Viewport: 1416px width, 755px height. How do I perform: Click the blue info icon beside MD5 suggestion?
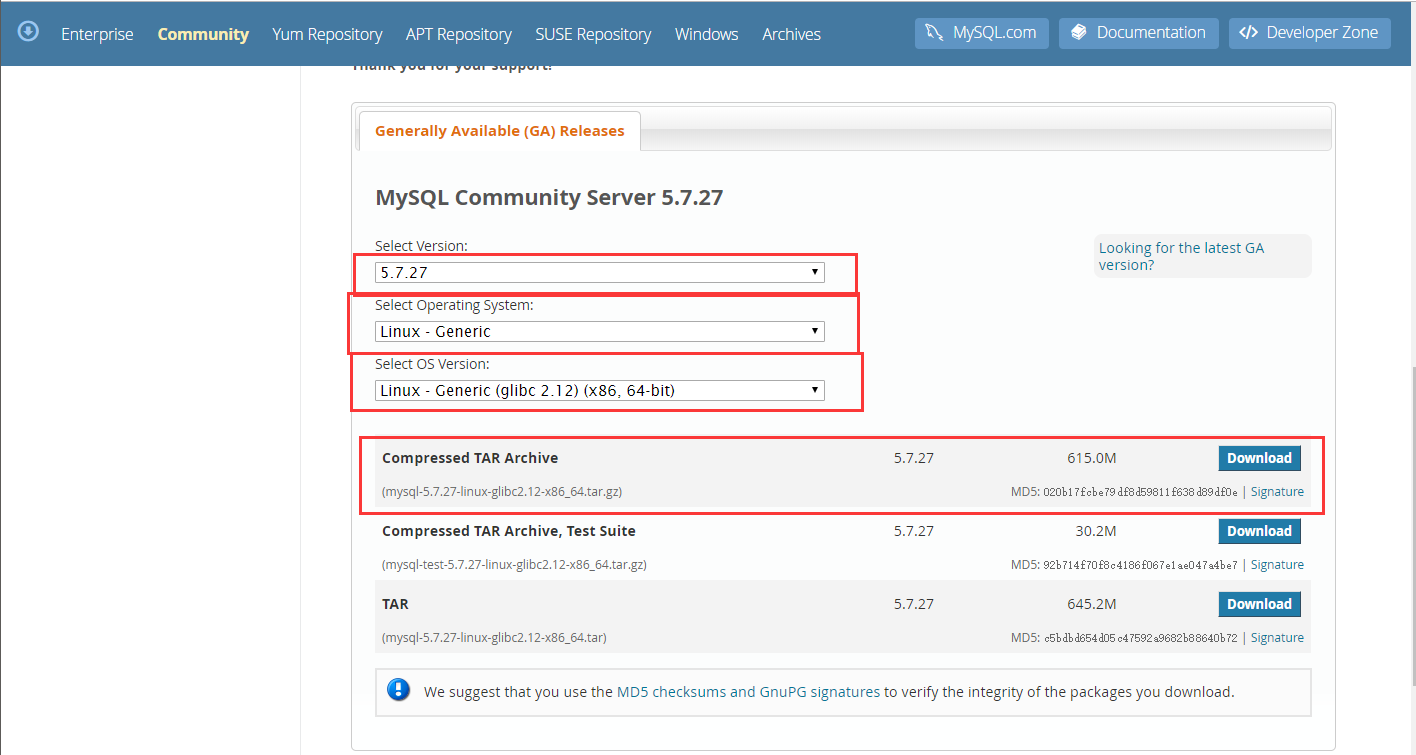[x=399, y=690]
